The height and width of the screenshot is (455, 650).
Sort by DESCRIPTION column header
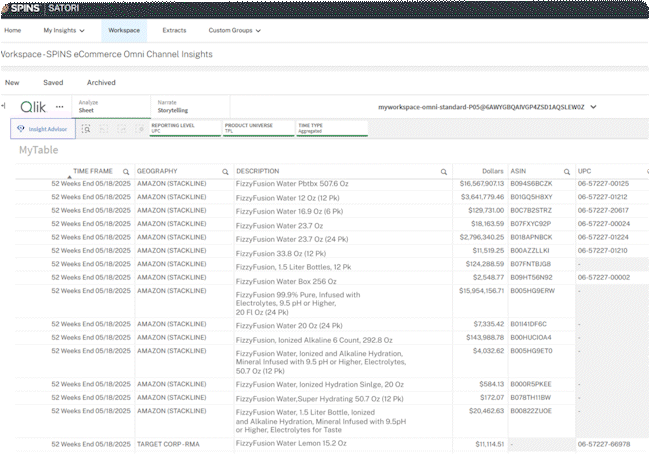257,171
